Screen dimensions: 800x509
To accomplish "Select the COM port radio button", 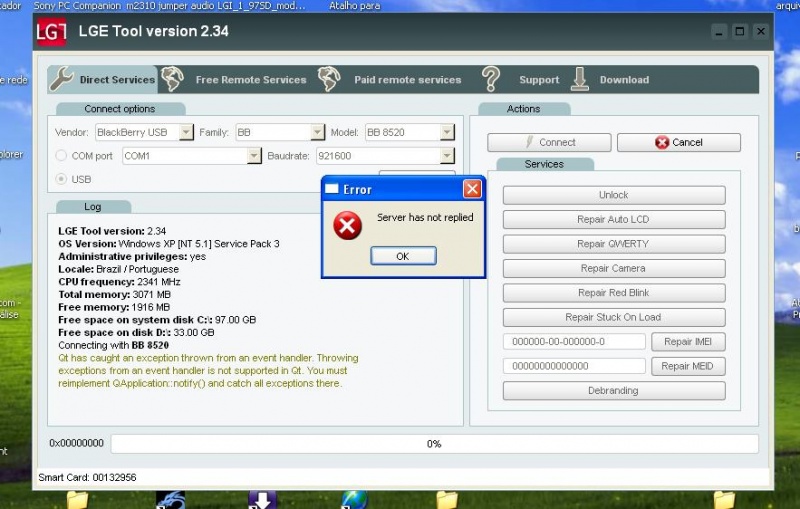I will (61, 156).
